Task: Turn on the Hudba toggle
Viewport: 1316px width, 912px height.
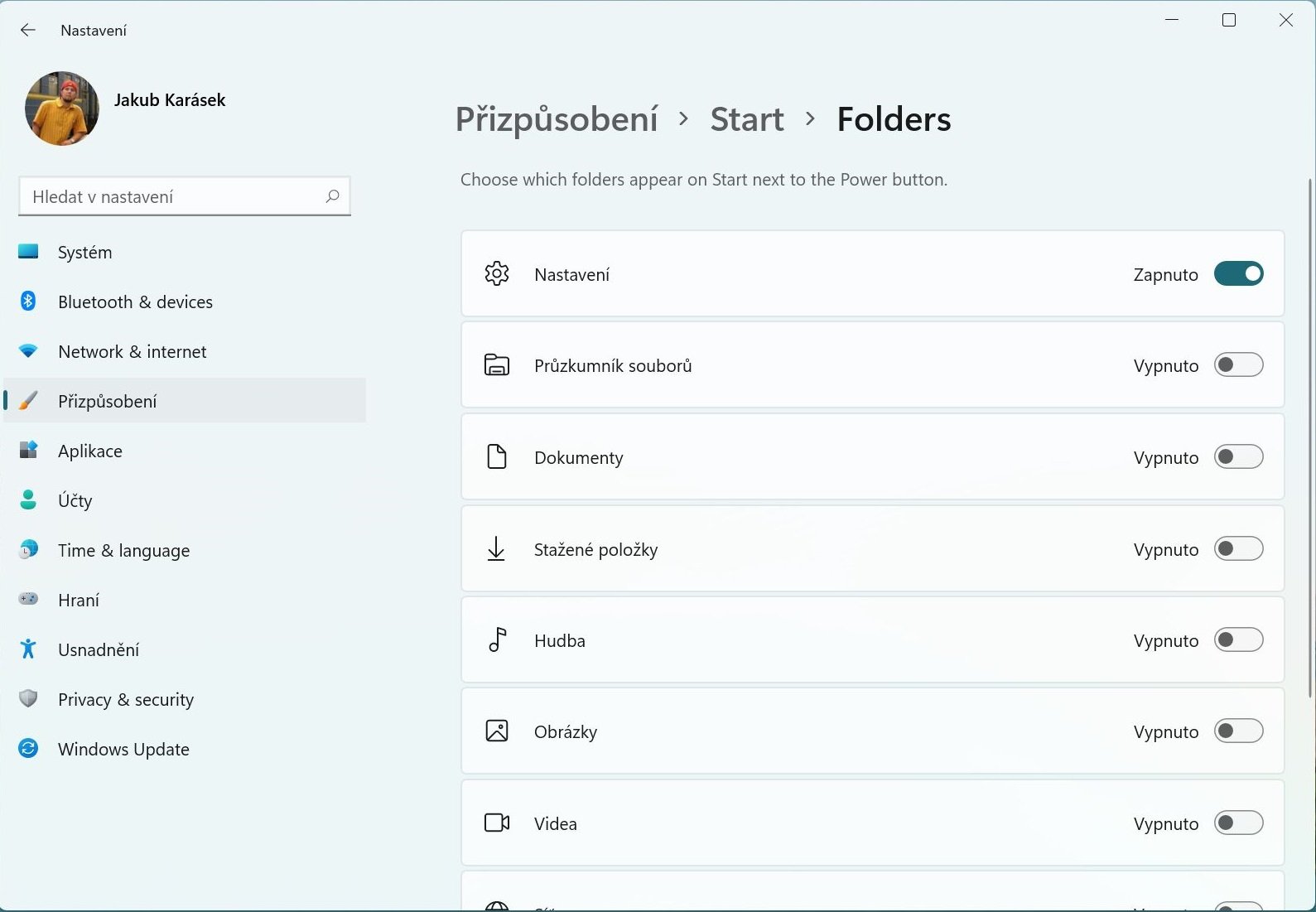Action: [1238, 639]
